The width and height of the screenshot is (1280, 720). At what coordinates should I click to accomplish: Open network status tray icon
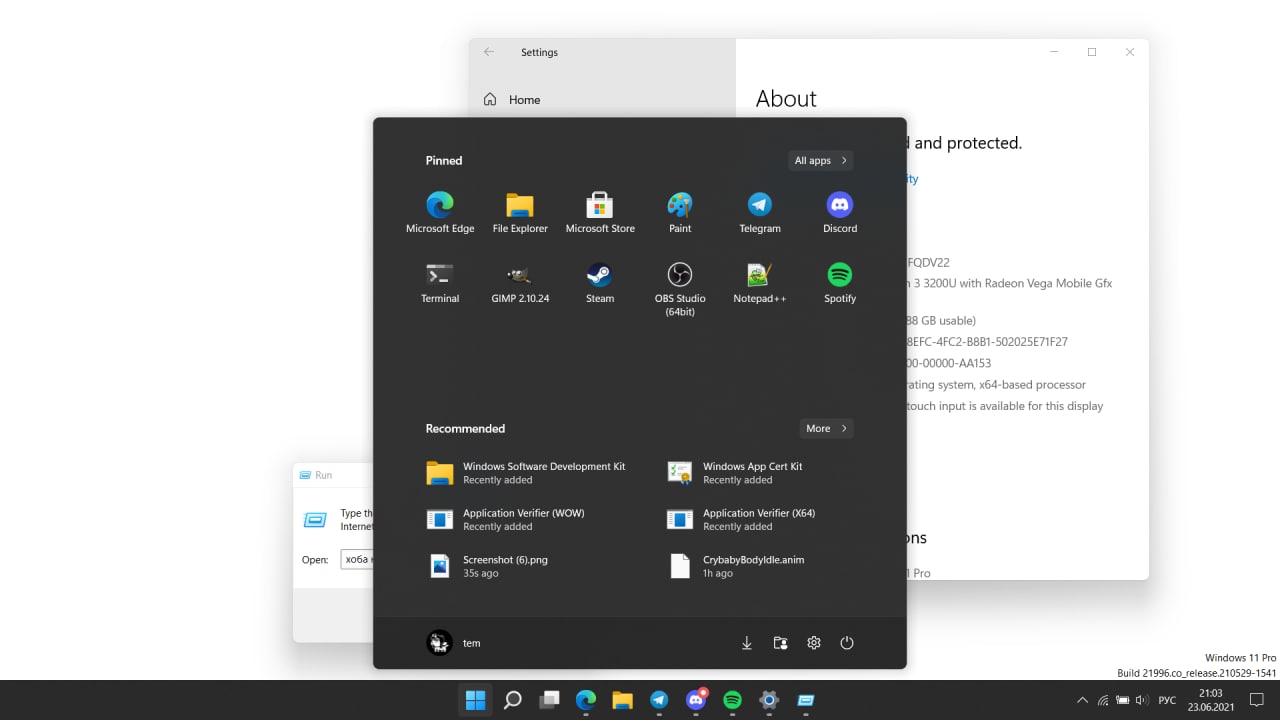pos(1103,701)
